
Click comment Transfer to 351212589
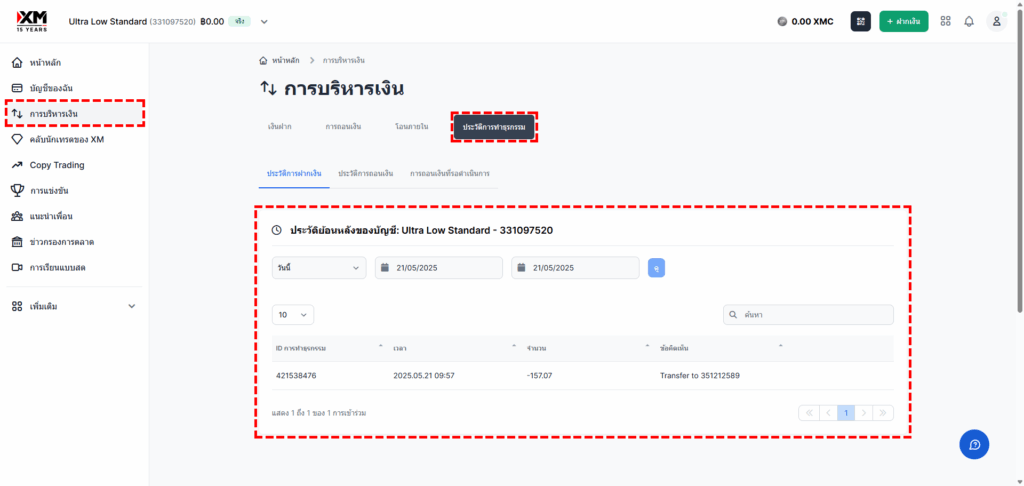699,376
